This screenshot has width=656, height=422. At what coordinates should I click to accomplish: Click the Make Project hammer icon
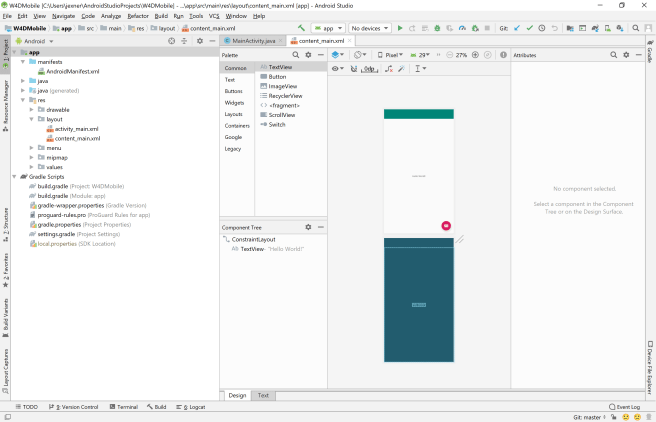click(302, 28)
